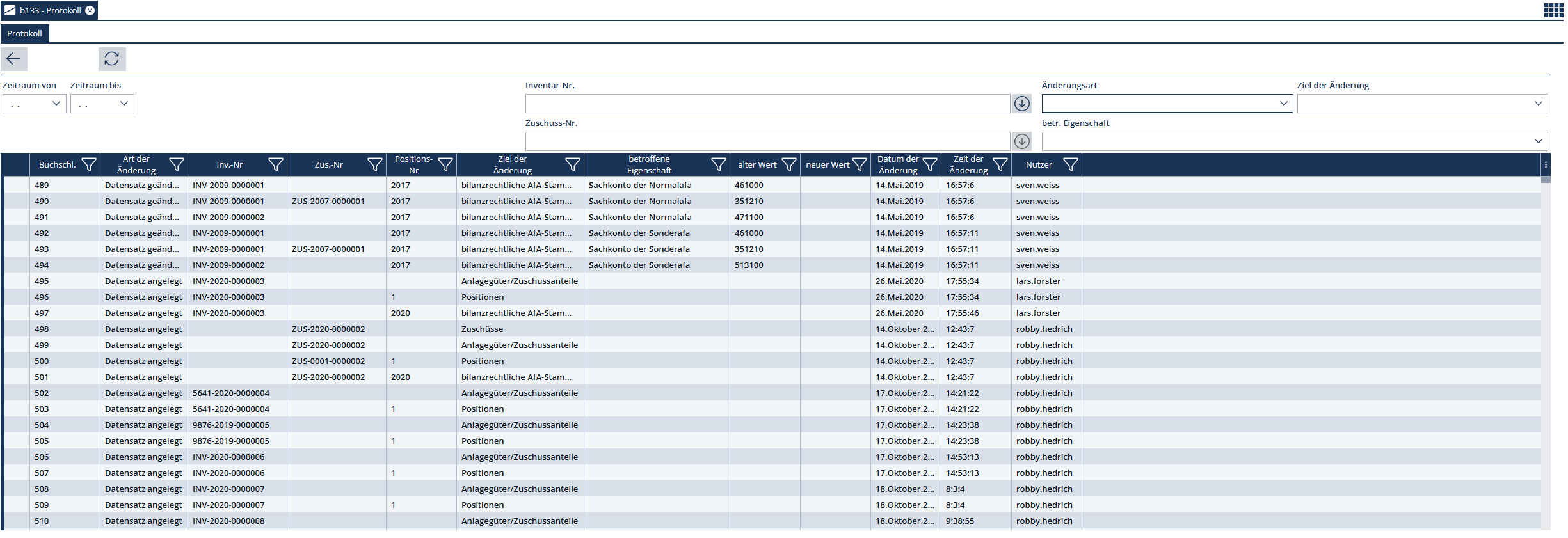Viewport: 1568px width, 538px height.
Task: Expand the Änderungsart dropdown
Action: pyautogui.click(x=1283, y=104)
